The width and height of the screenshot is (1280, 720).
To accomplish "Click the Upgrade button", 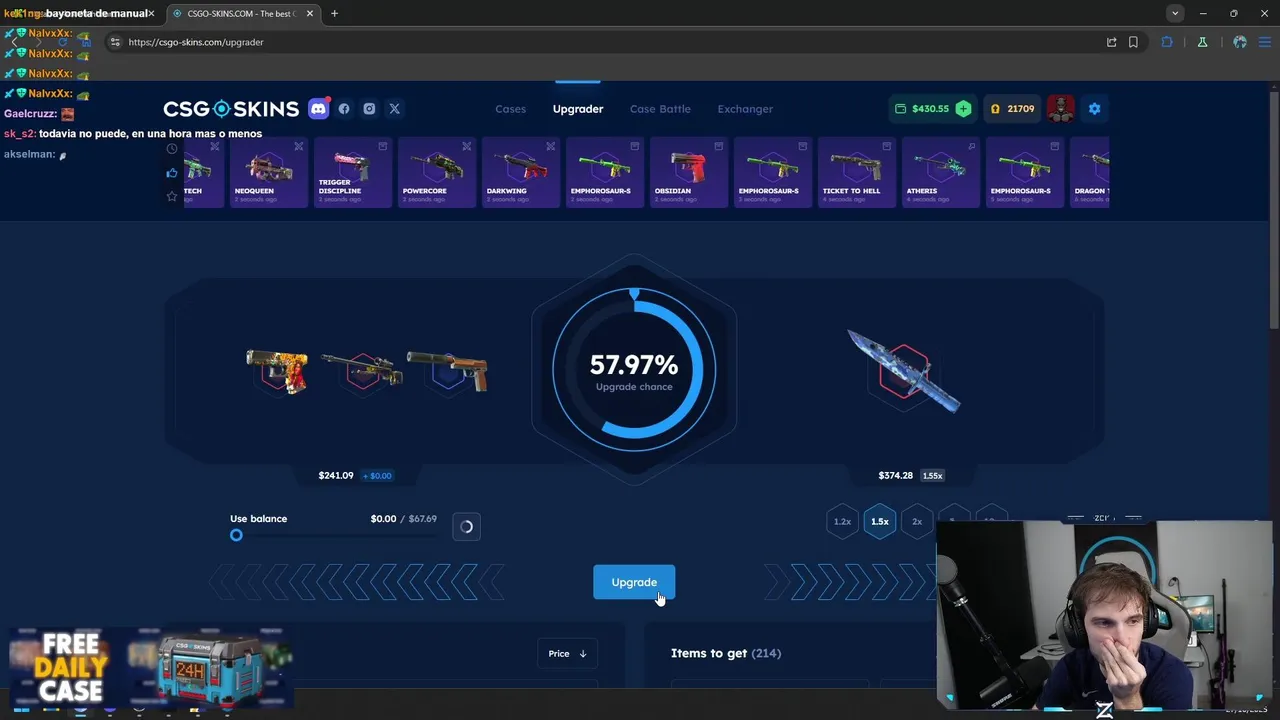I will pos(634,582).
